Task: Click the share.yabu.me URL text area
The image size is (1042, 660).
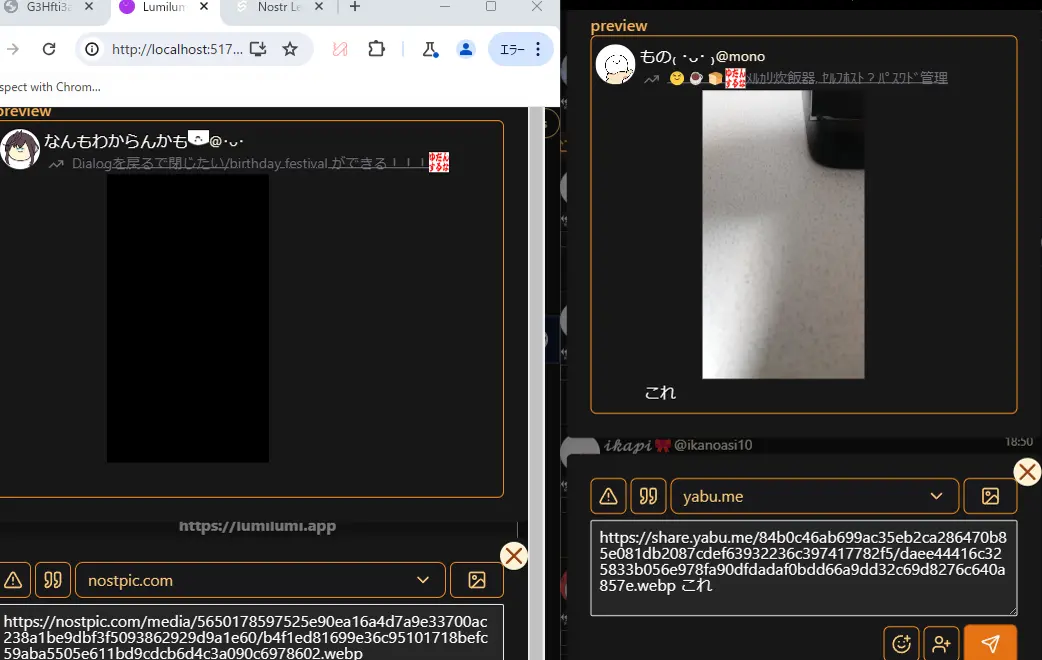Action: coord(803,567)
